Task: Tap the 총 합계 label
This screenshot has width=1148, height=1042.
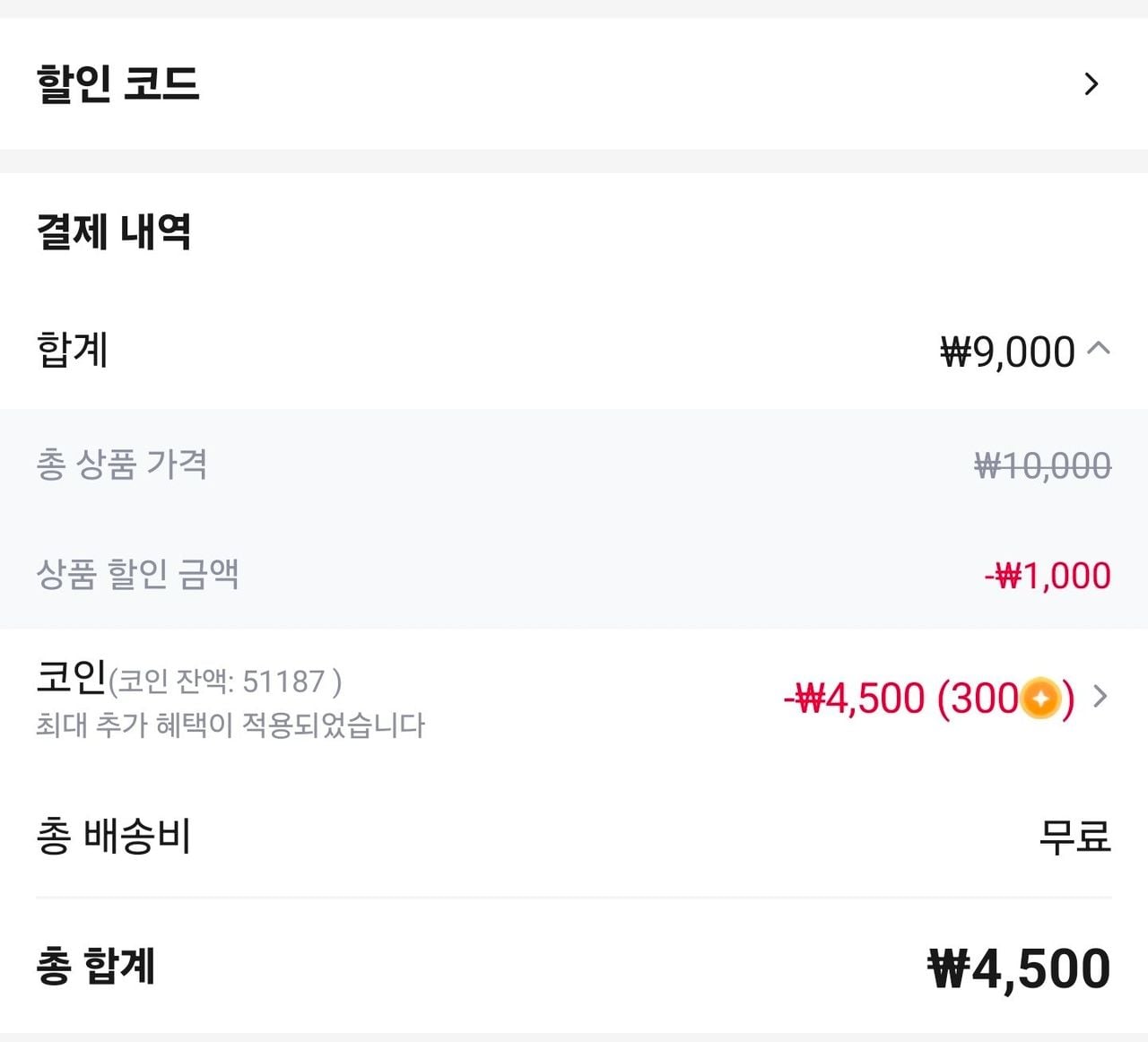Action: click(x=96, y=967)
